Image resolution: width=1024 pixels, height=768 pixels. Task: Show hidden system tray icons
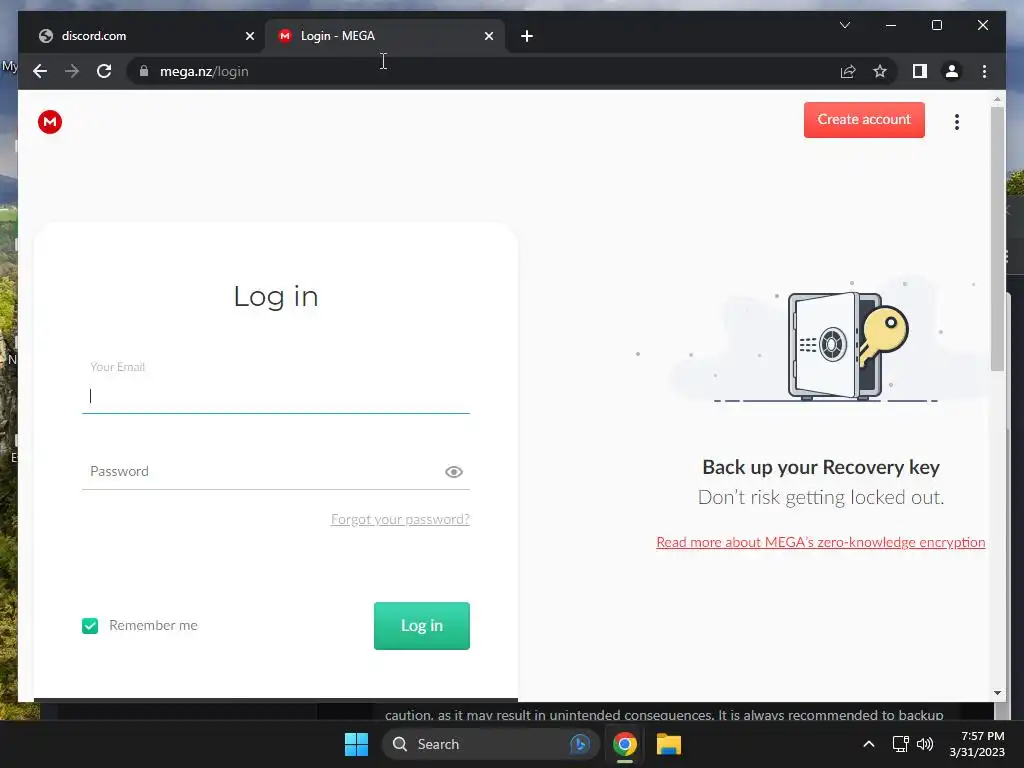(x=869, y=744)
